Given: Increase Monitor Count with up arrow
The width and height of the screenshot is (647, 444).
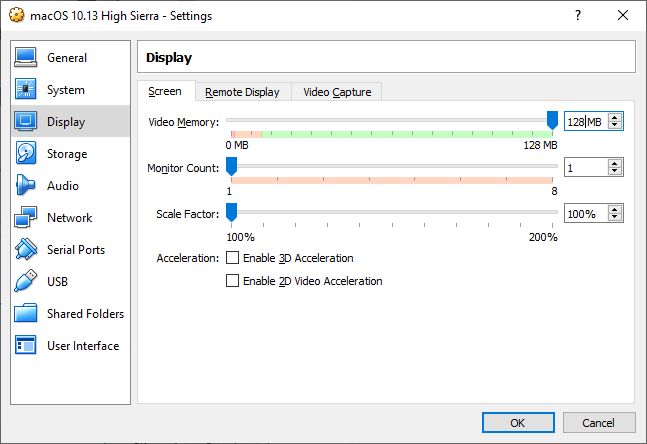Looking at the screenshot, I should pos(615,163).
